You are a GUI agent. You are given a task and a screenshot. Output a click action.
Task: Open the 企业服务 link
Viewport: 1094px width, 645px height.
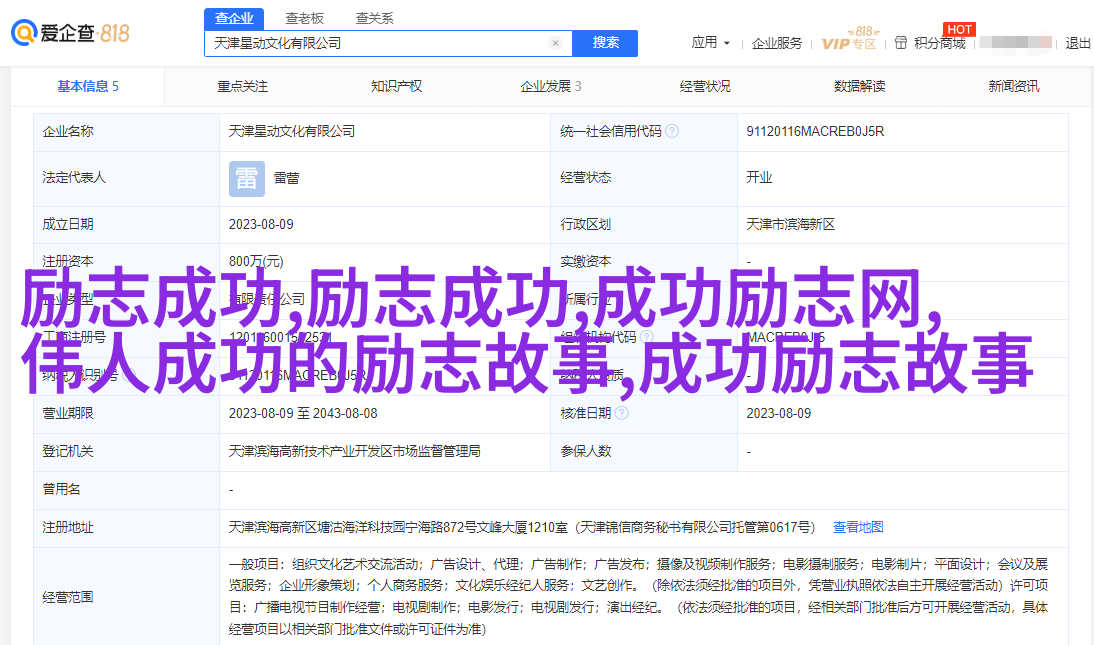point(777,43)
